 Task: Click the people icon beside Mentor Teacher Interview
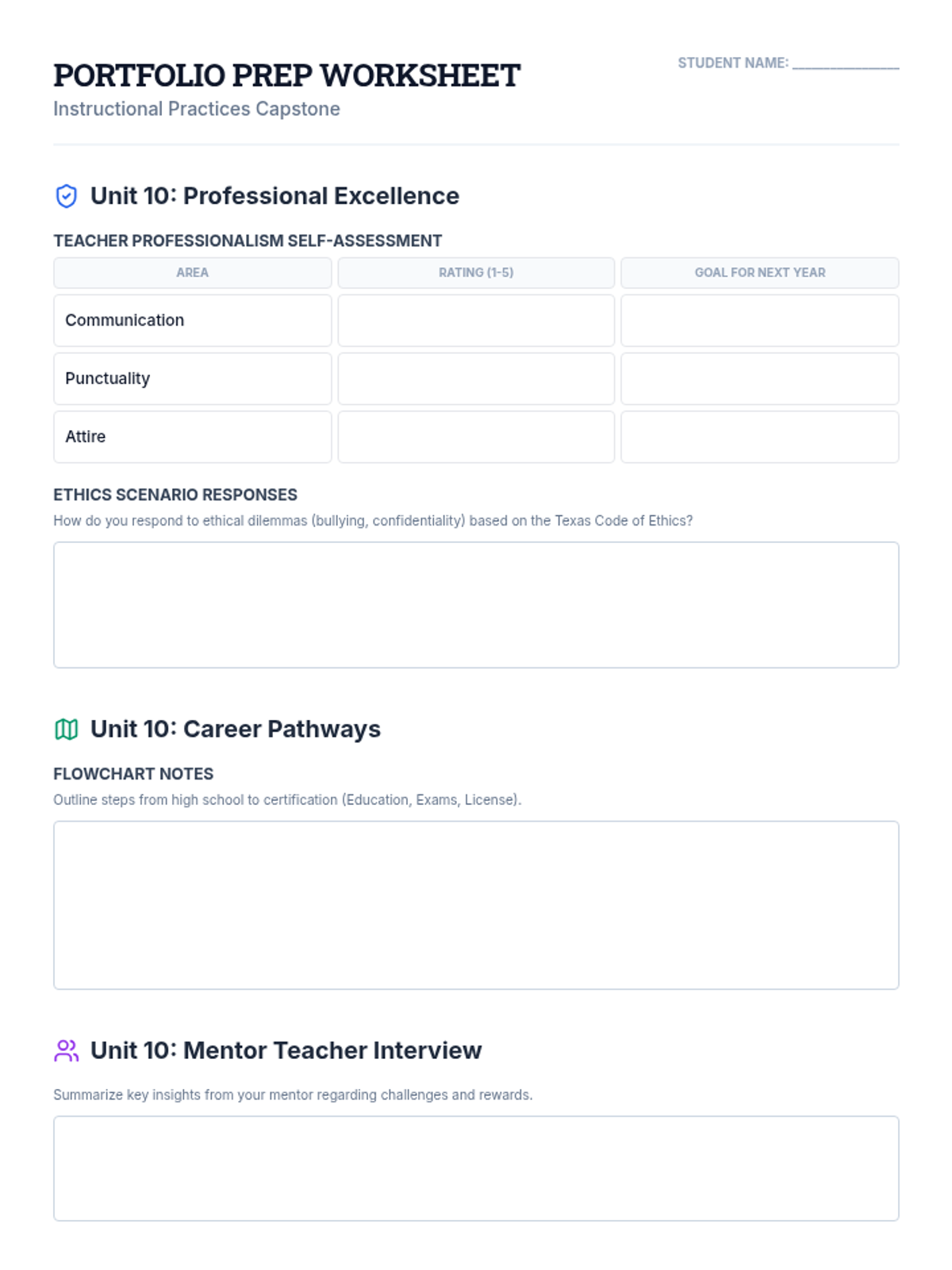coord(67,1050)
